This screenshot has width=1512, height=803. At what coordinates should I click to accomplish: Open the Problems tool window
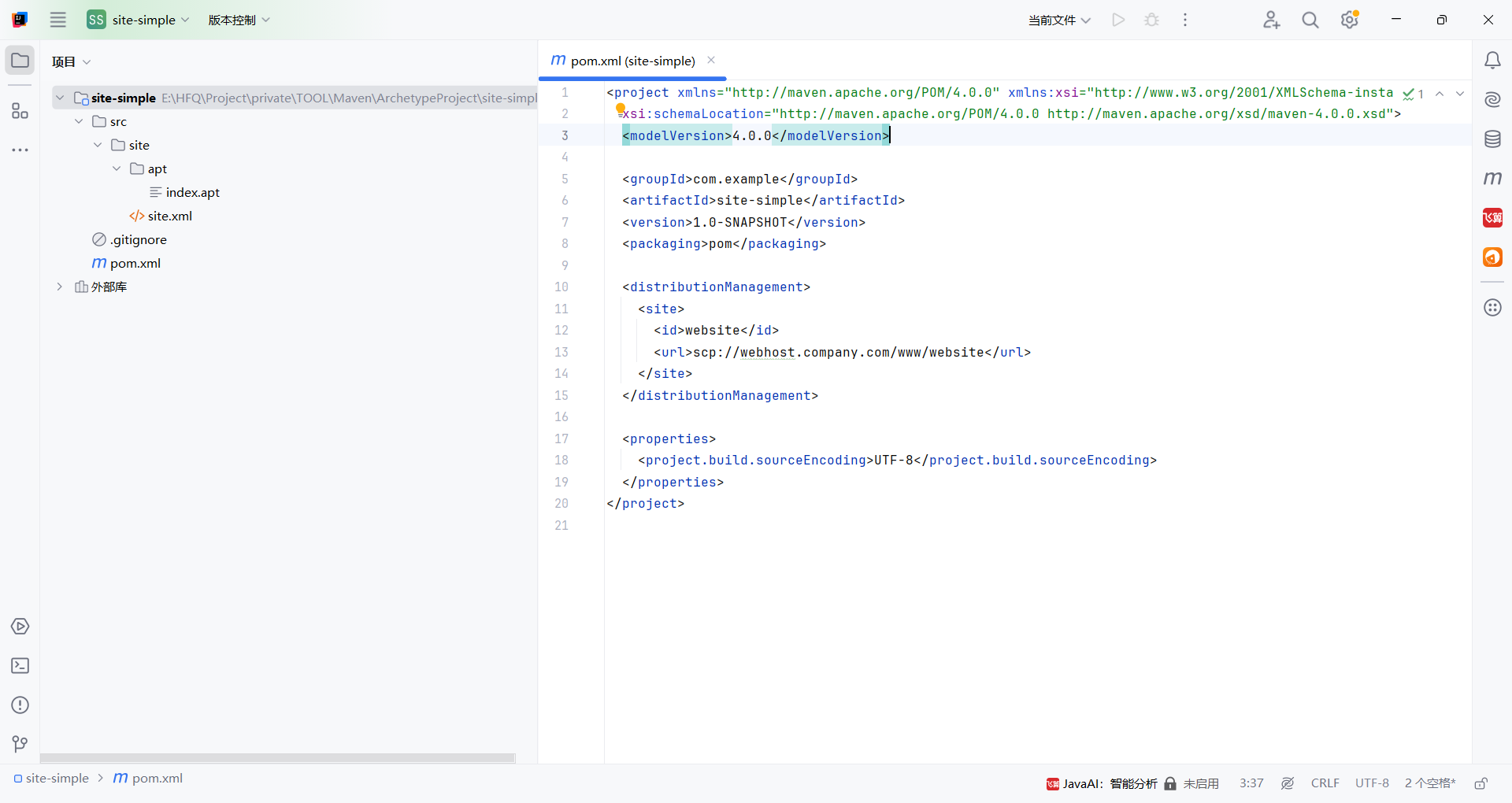point(20,705)
